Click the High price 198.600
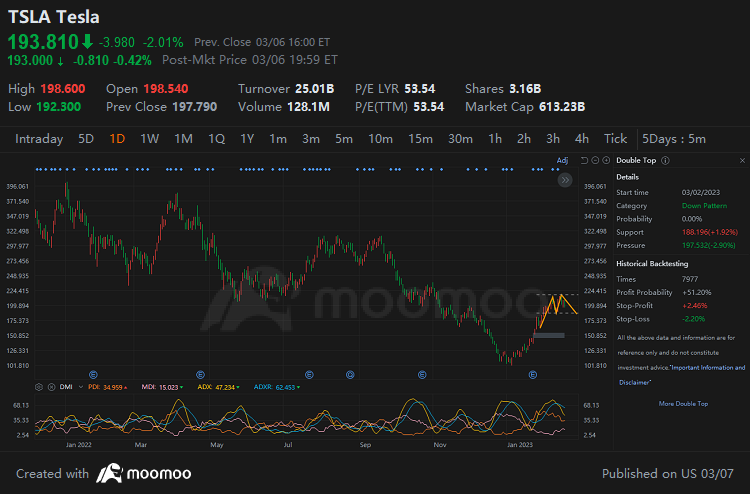The height and width of the screenshot is (494, 750). [63, 88]
